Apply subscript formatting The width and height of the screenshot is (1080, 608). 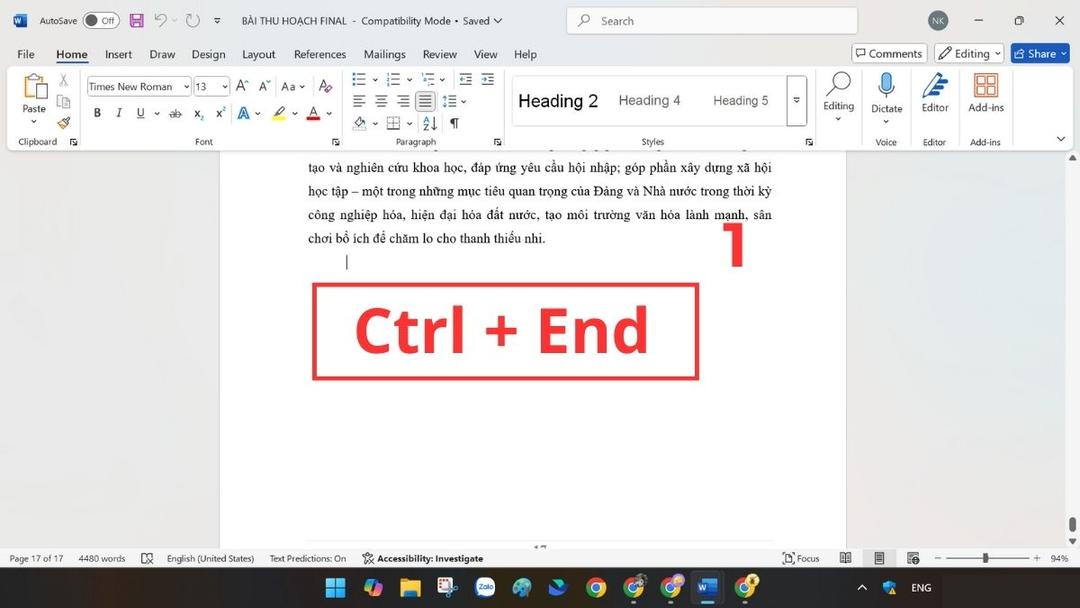coord(197,113)
